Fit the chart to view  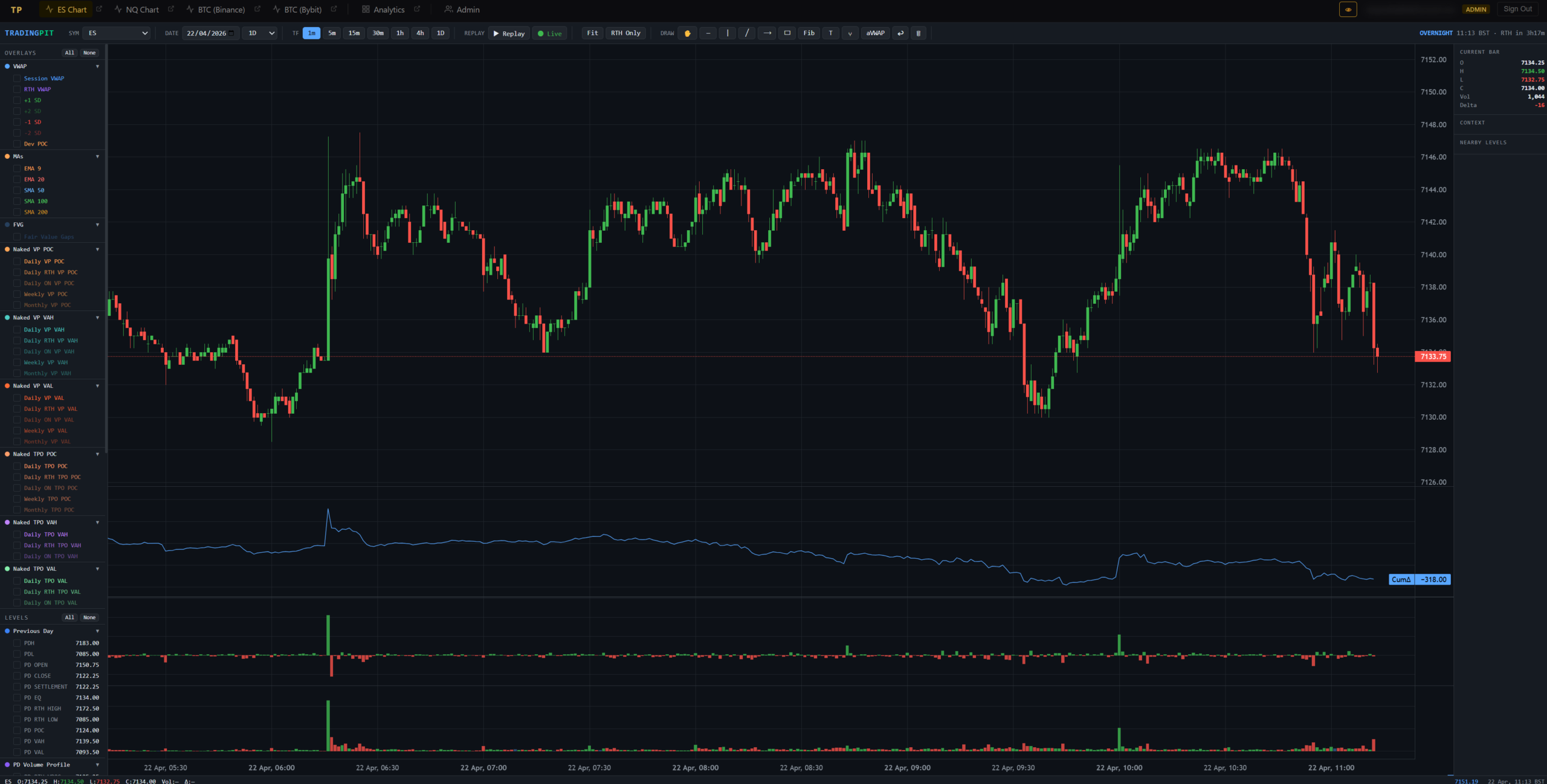click(592, 33)
